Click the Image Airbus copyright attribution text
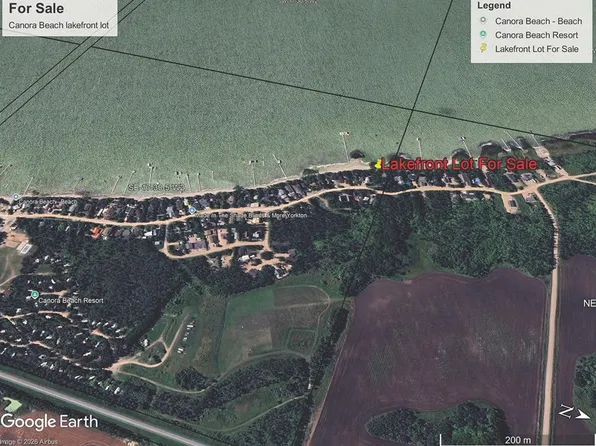Screen dimensions: 596x446 tap(29, 442)
